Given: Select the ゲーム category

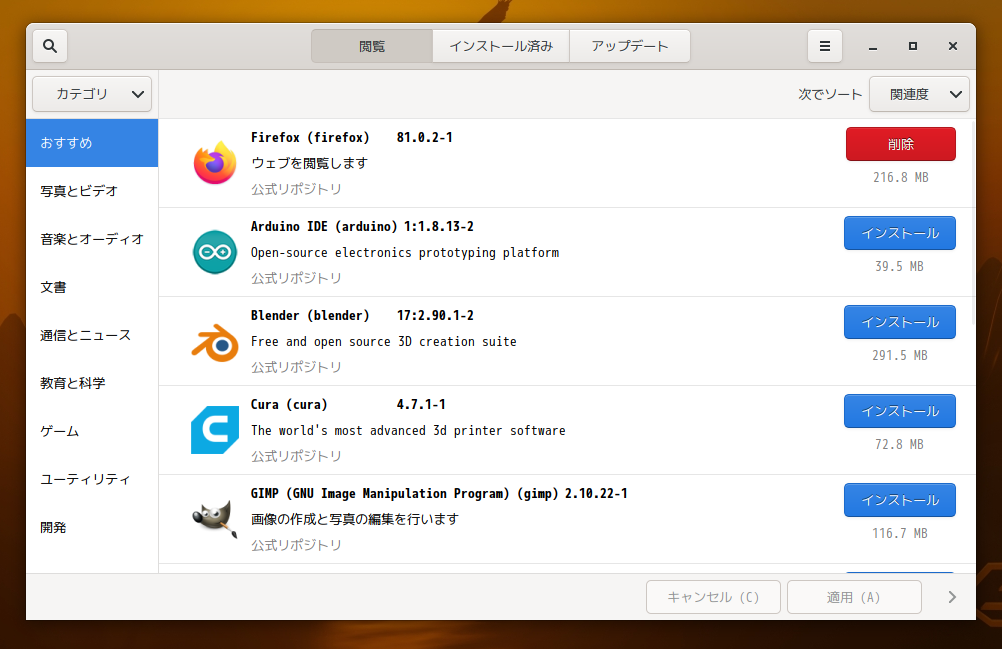Looking at the screenshot, I should tap(92, 431).
